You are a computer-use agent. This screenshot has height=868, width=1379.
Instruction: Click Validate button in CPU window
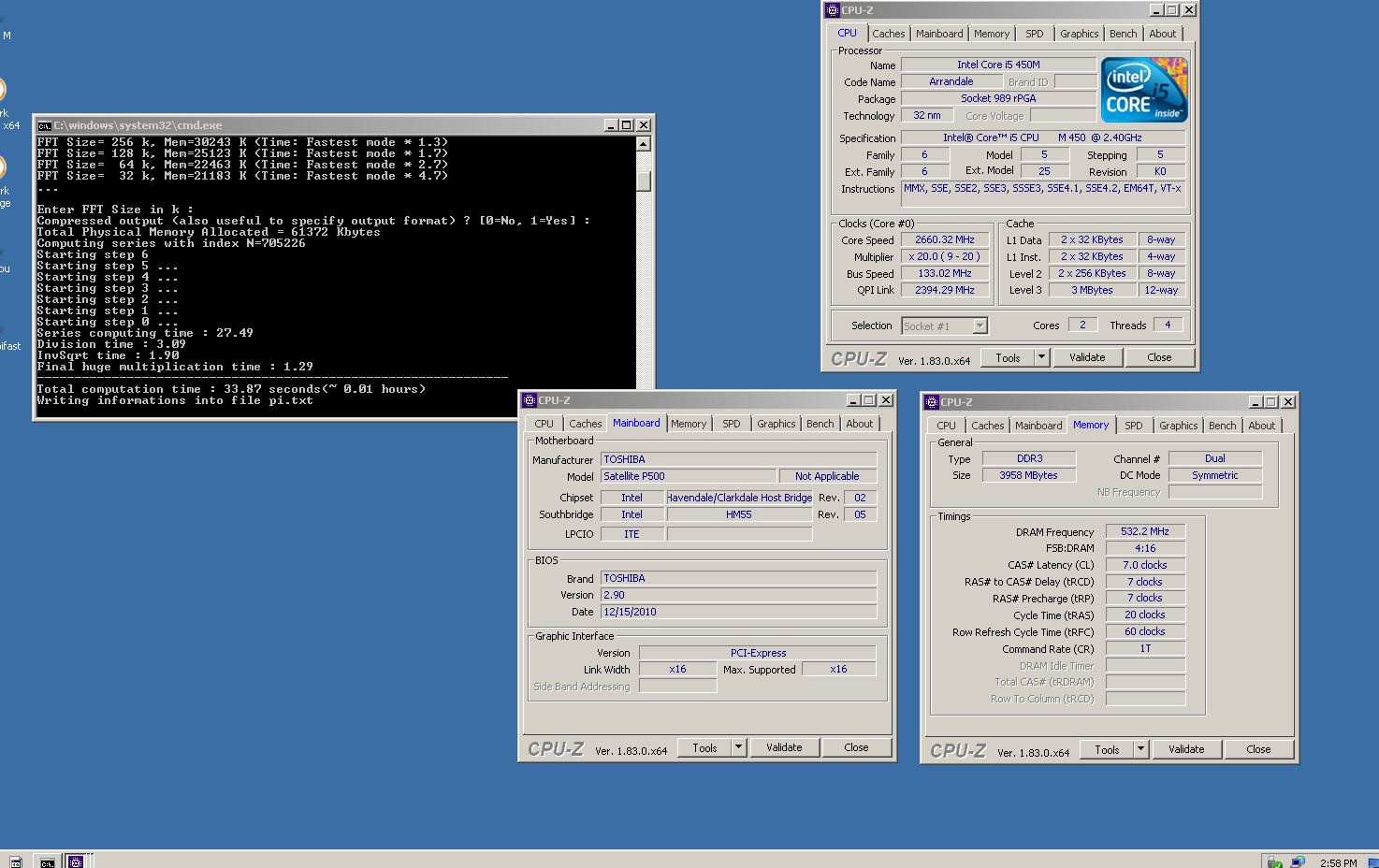(1087, 357)
